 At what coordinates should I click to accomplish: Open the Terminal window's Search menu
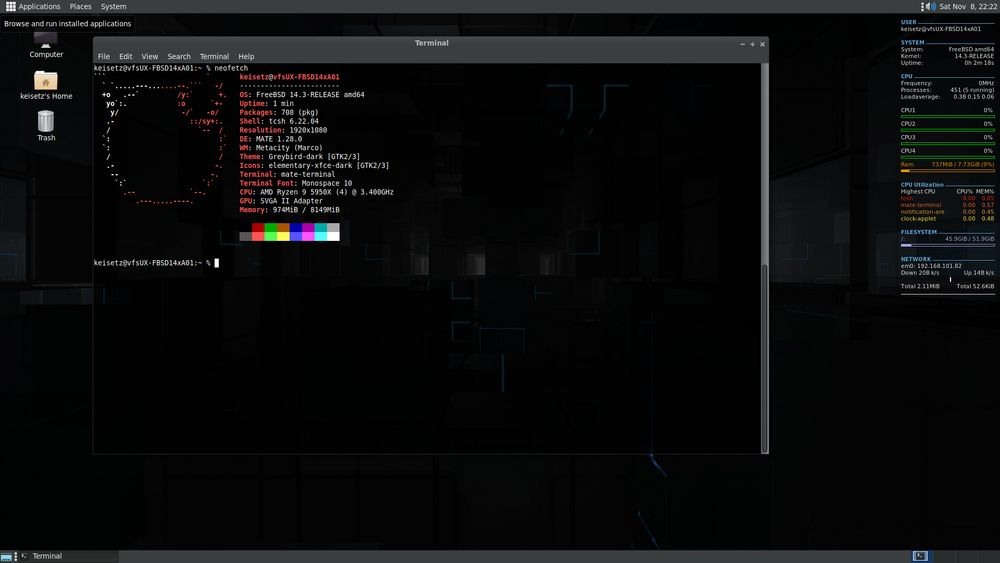click(x=179, y=57)
